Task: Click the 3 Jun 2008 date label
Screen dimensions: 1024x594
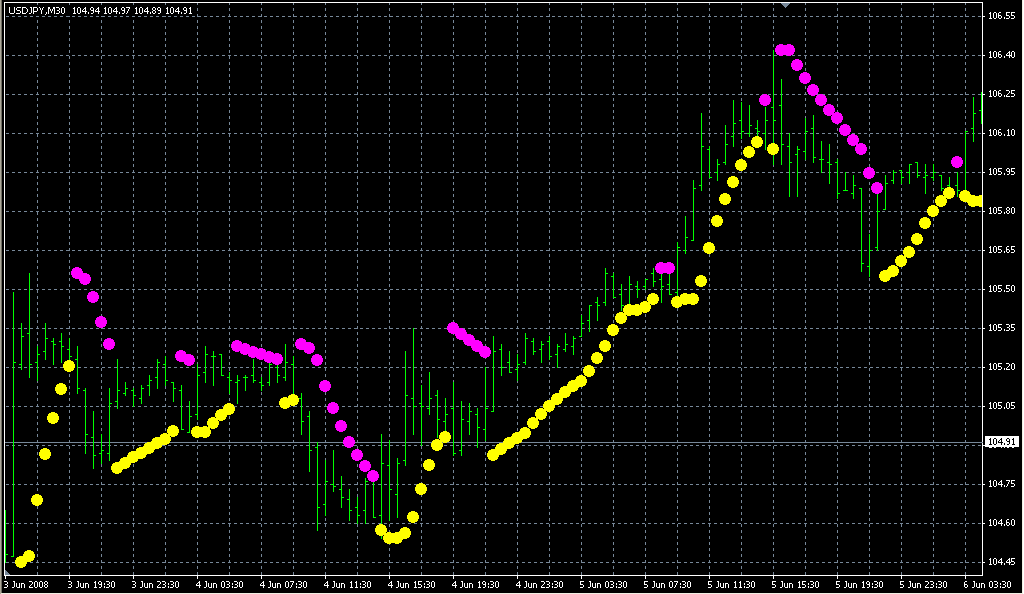Action: pos(27,584)
